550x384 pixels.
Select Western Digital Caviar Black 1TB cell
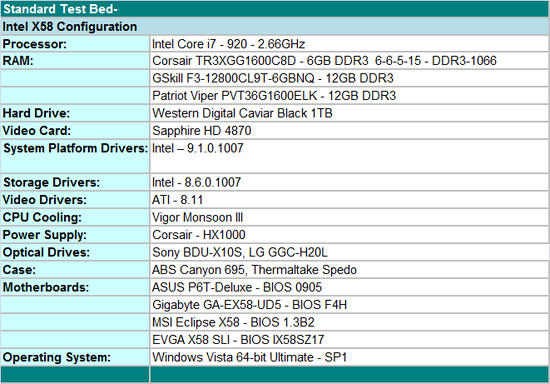[349, 113]
